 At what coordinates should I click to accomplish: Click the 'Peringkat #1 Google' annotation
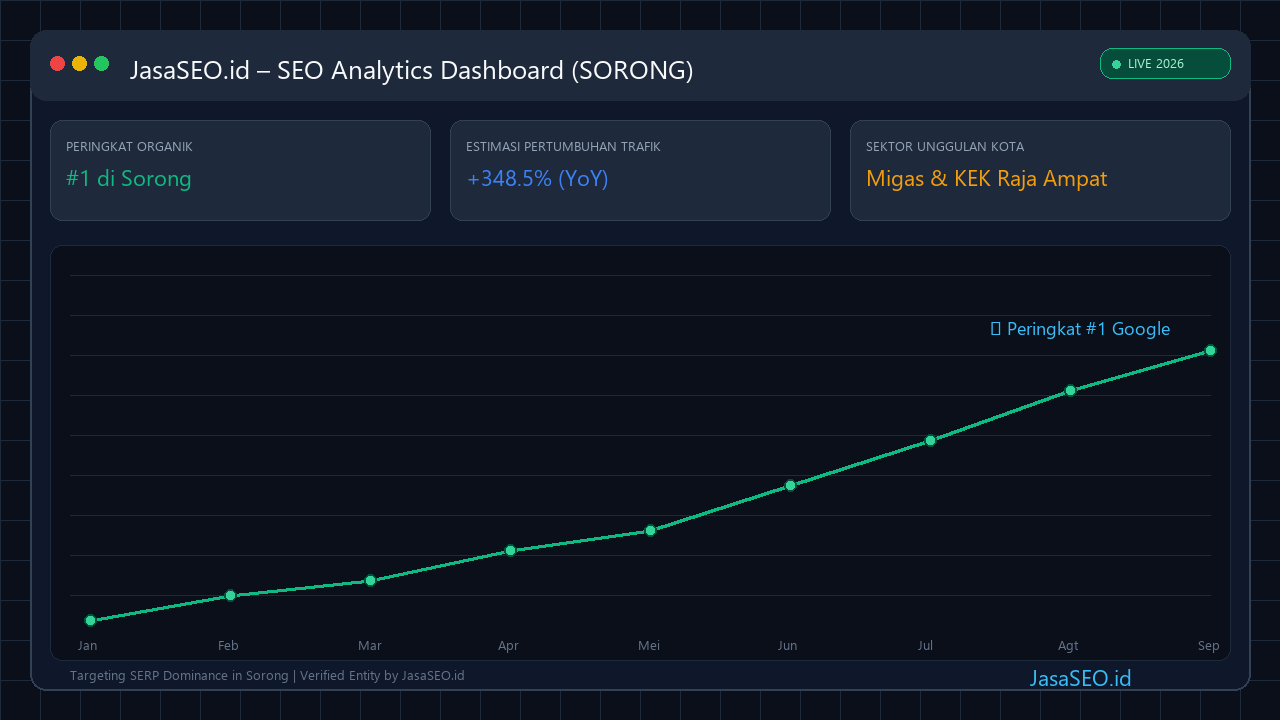pyautogui.click(x=1080, y=329)
